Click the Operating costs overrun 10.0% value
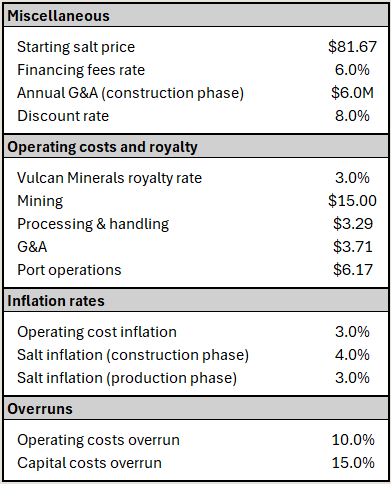The height and width of the screenshot is (484, 391). (353, 440)
